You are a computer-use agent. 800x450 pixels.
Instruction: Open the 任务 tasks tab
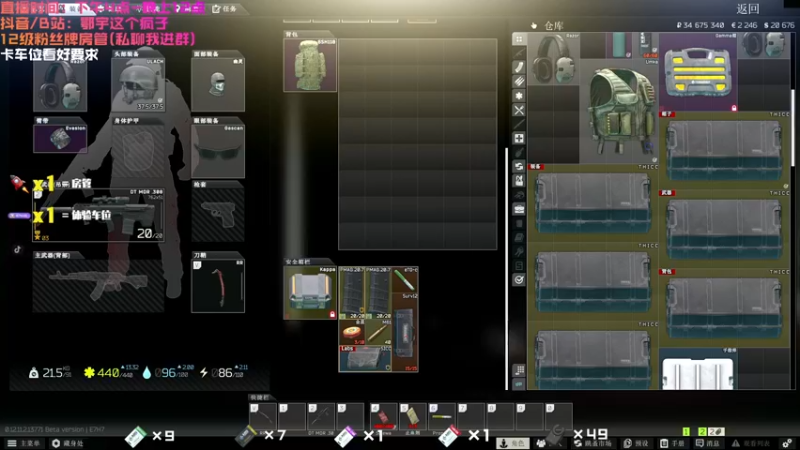pos(224,9)
